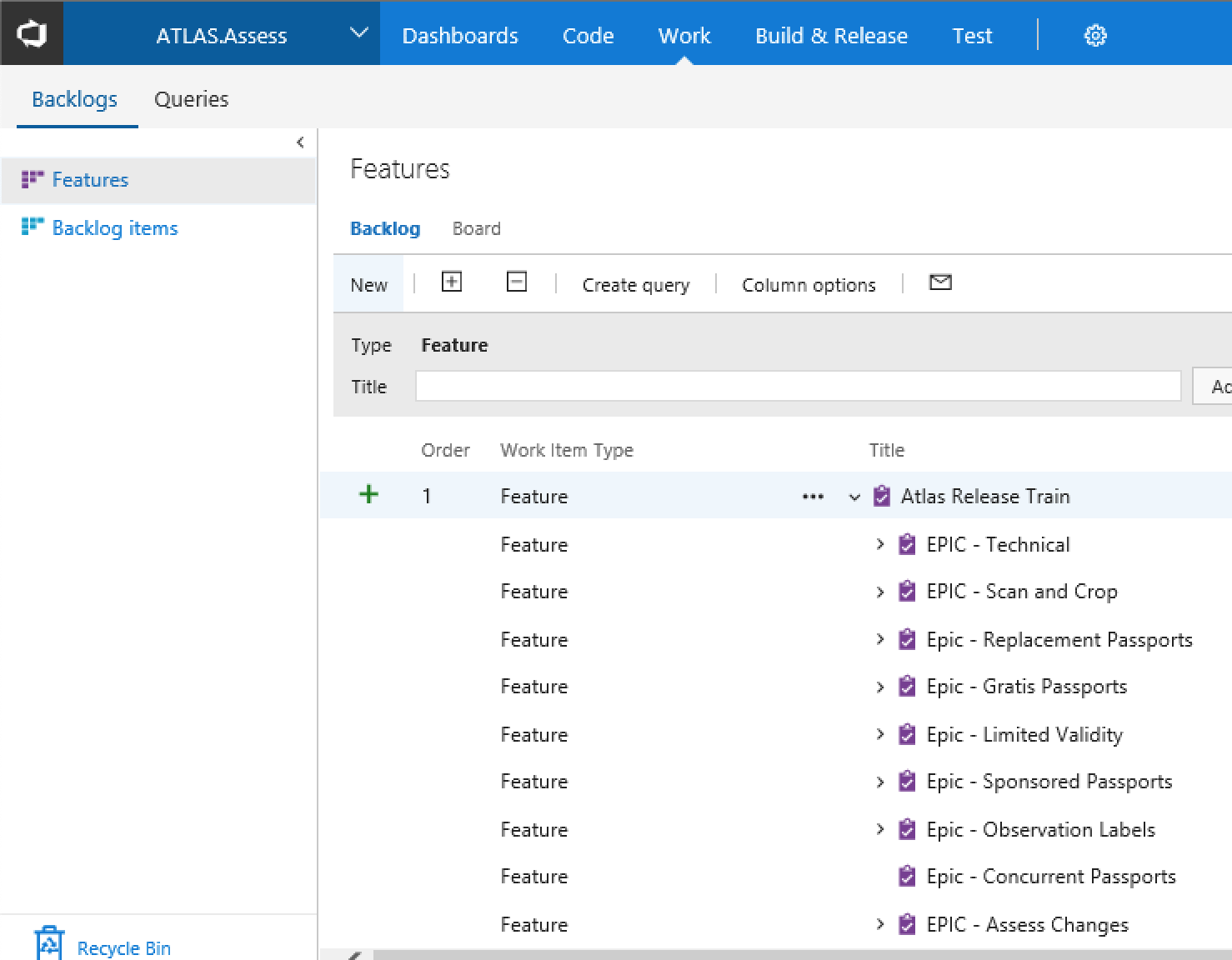This screenshot has width=1232, height=960.
Task: Open the Backlog items link
Action: coord(115,228)
